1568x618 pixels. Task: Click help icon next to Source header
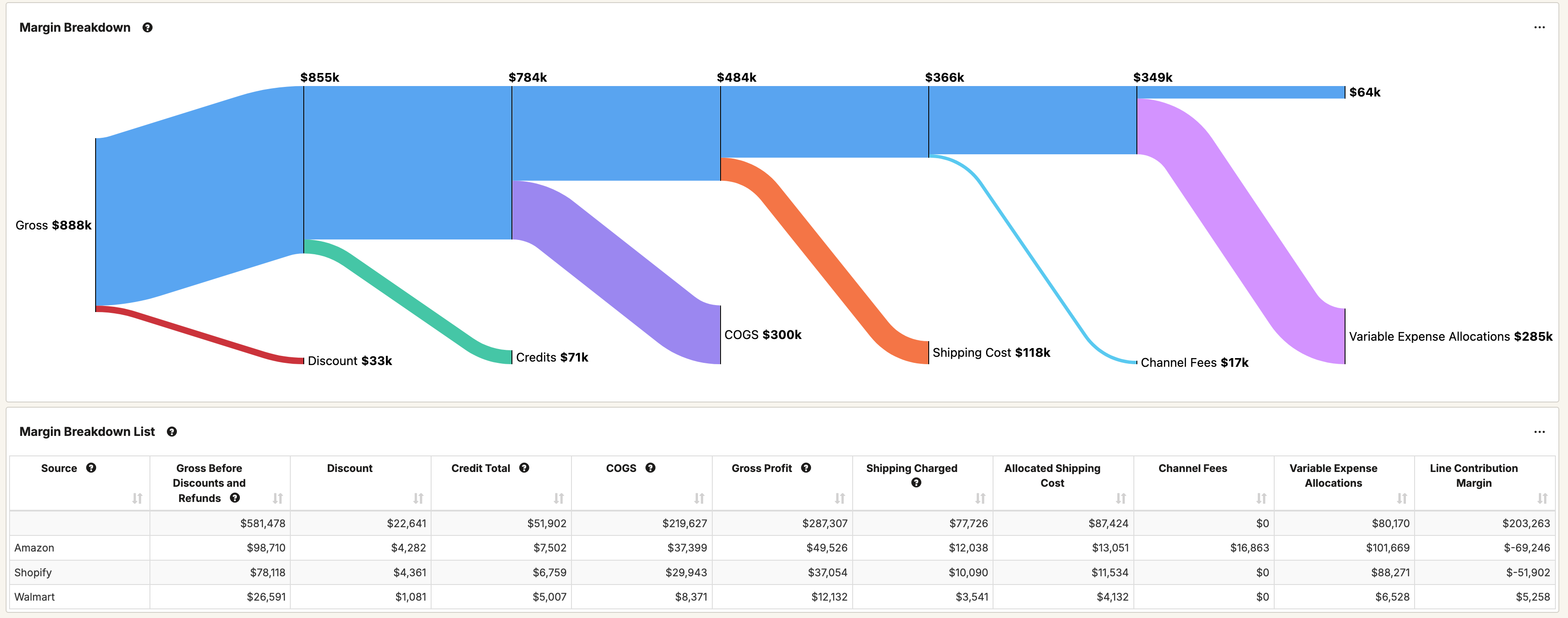[91, 468]
